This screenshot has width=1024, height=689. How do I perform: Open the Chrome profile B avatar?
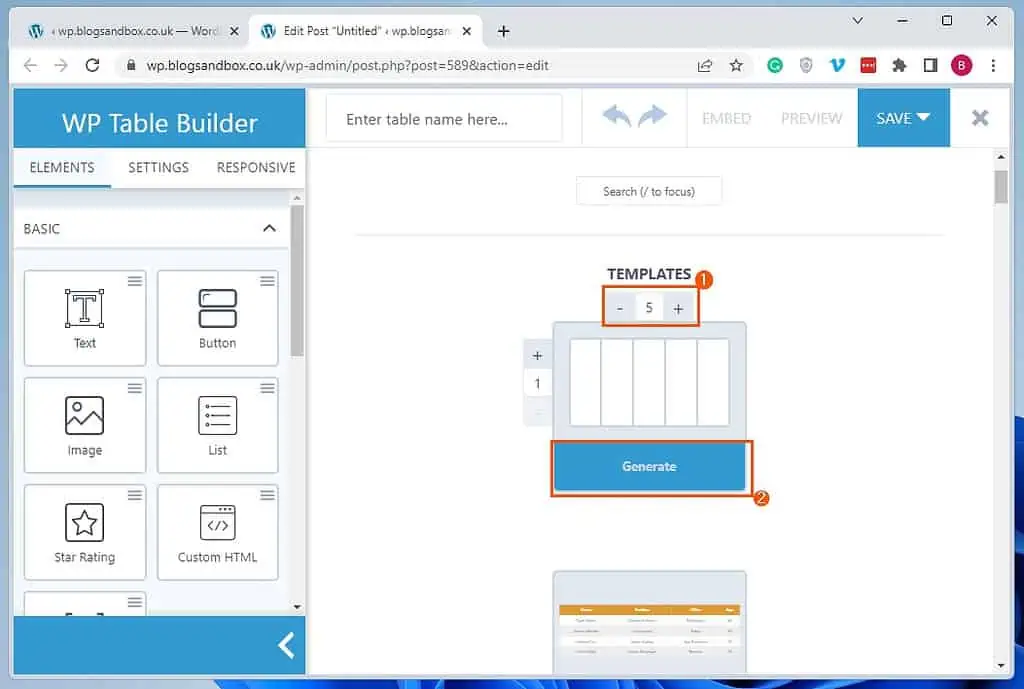click(x=961, y=65)
